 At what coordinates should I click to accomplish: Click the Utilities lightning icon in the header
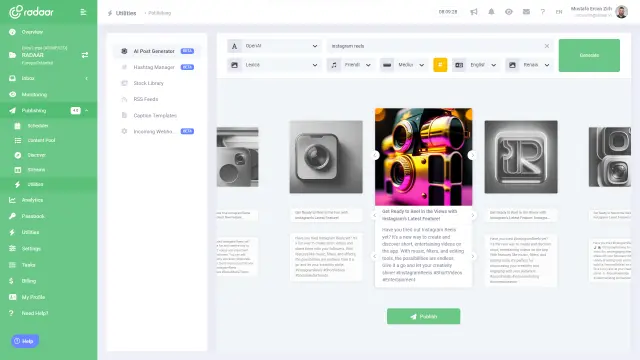[x=110, y=13]
